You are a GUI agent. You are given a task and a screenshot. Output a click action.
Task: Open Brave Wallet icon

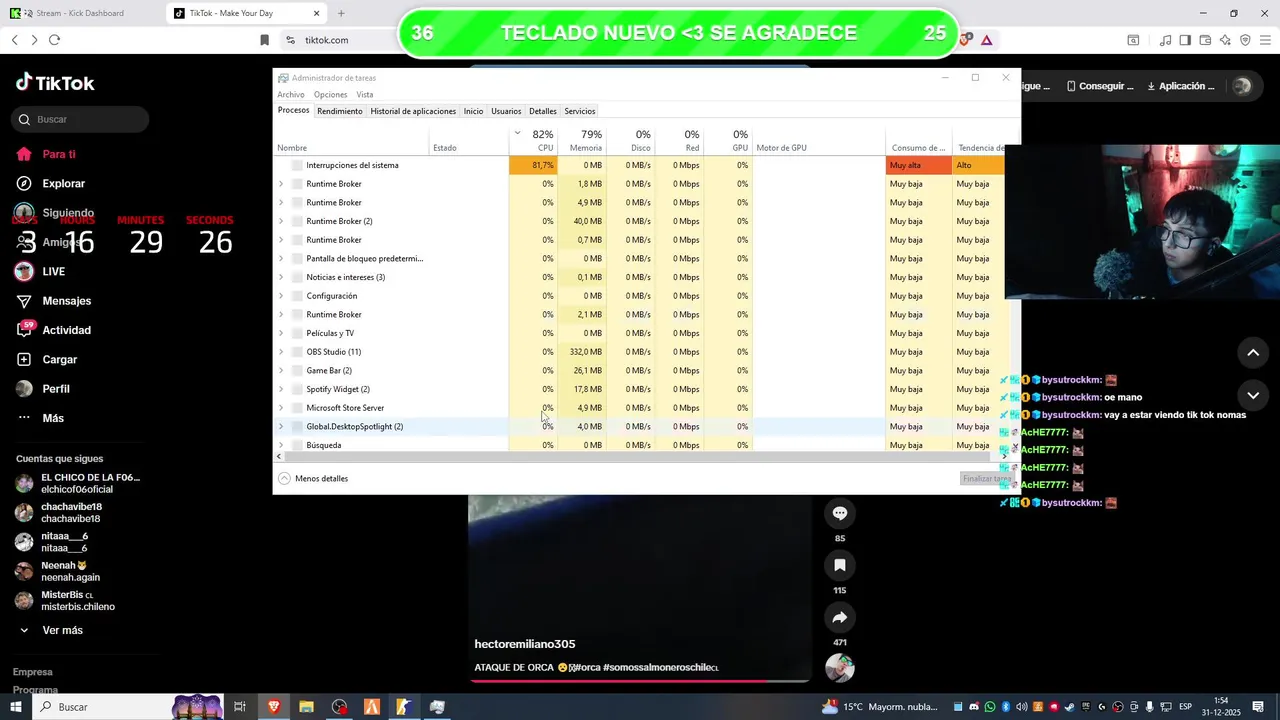1205,40
